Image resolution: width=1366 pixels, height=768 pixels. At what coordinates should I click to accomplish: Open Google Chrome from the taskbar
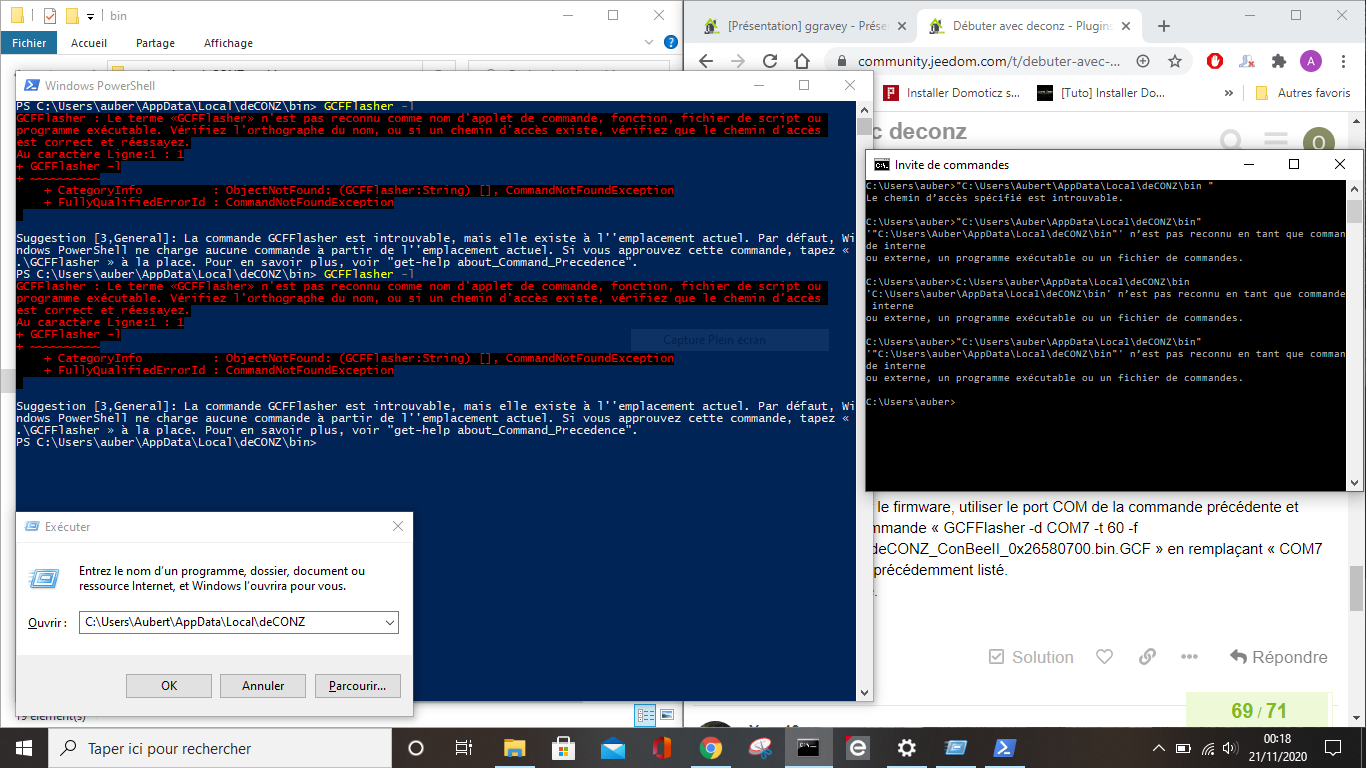tap(710, 748)
